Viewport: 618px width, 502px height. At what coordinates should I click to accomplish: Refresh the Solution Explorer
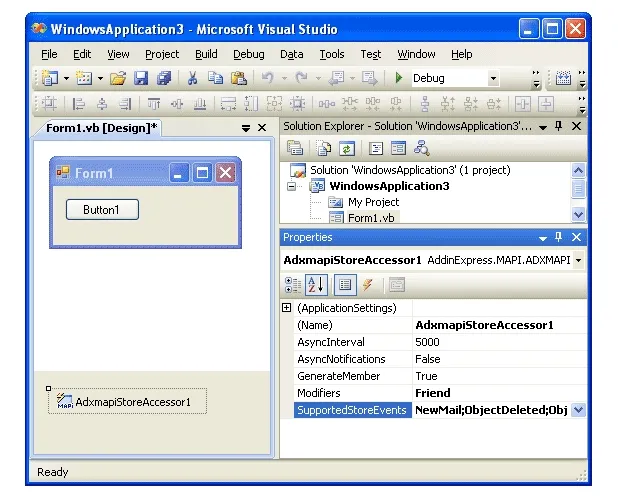coord(346,149)
